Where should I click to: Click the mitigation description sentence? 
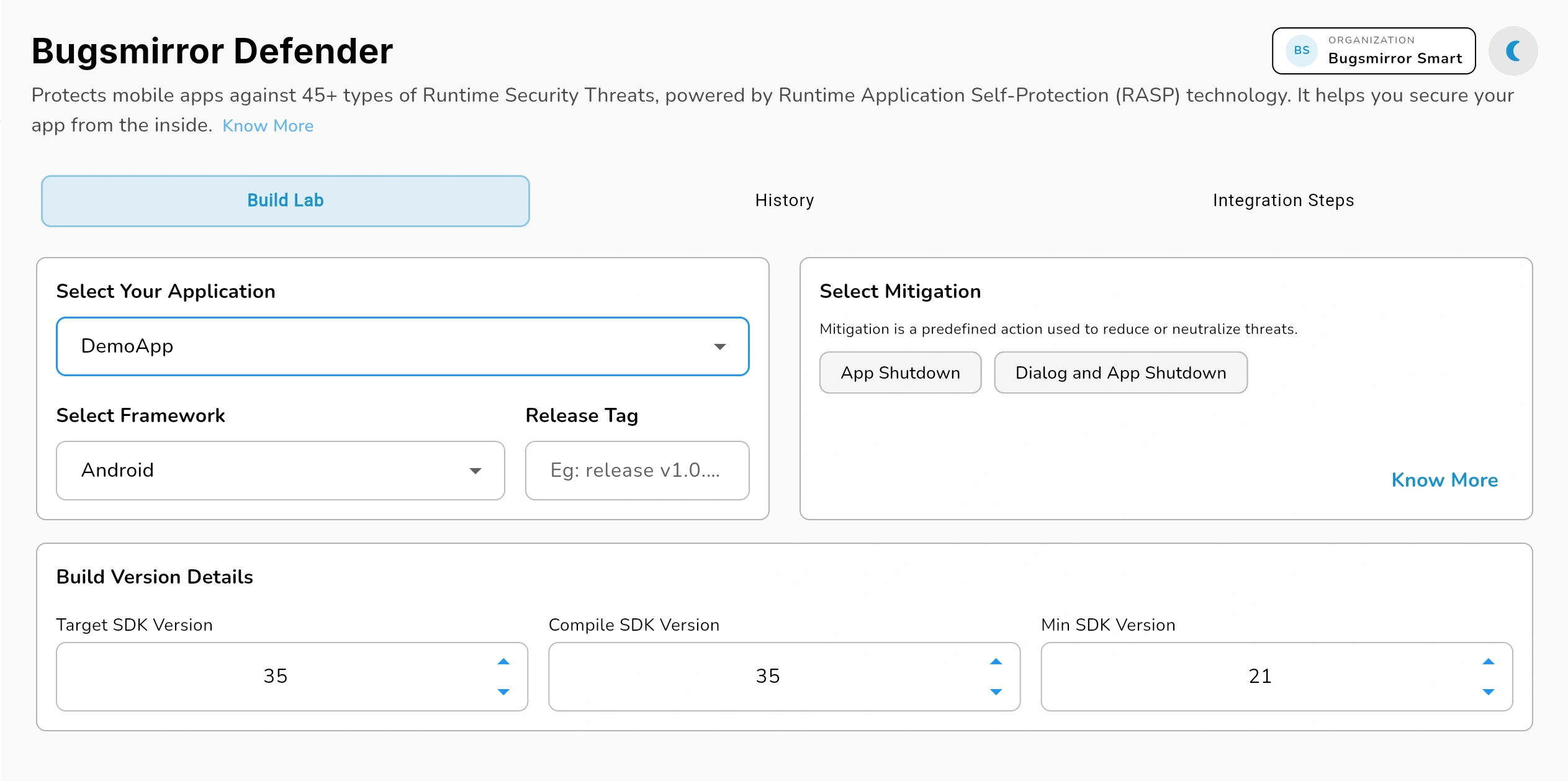1058,329
